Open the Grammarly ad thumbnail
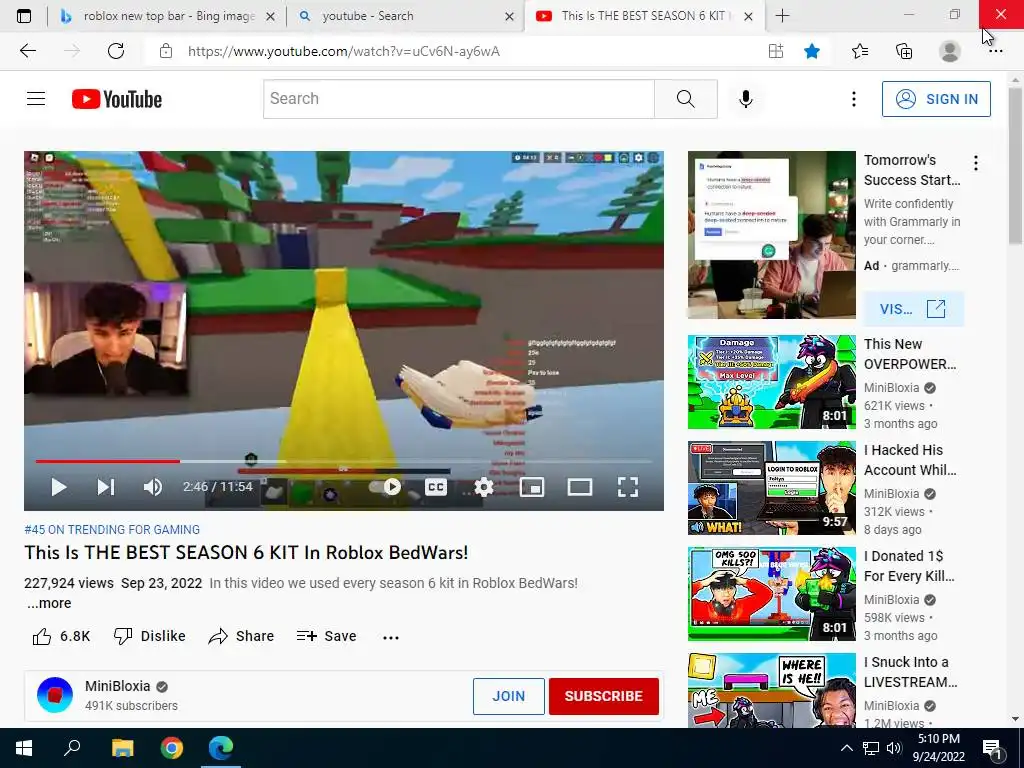 point(771,234)
